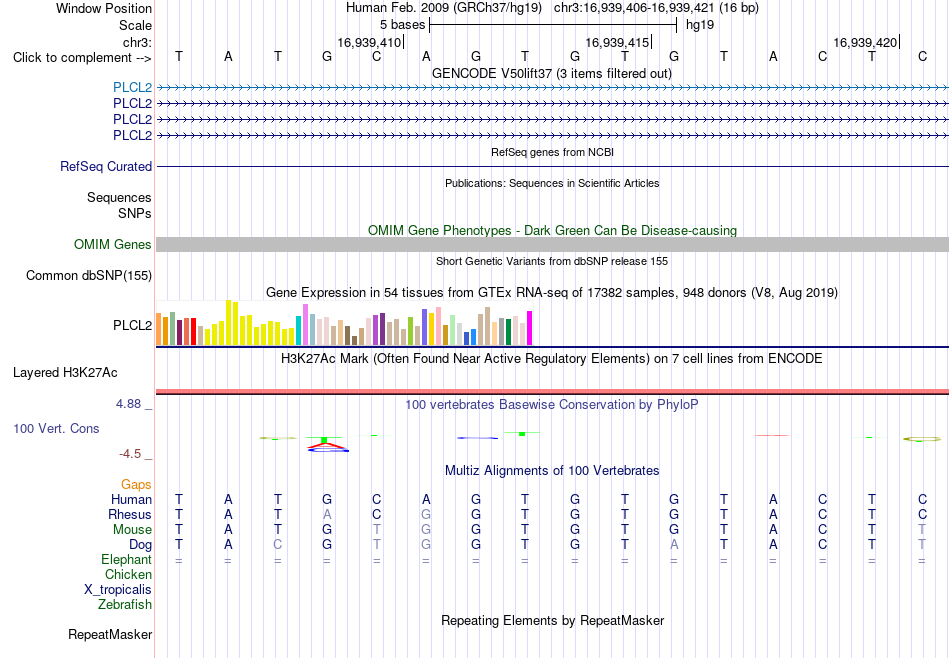
Task: Select the Chicken species label
Action: coord(128,574)
